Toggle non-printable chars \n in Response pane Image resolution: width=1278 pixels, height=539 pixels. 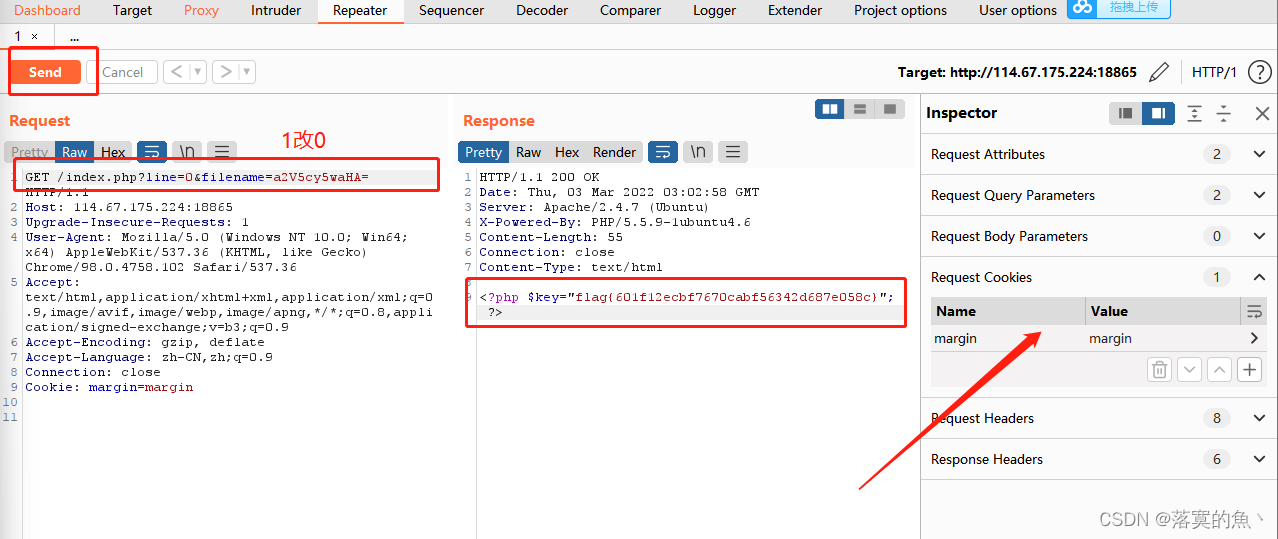[698, 152]
